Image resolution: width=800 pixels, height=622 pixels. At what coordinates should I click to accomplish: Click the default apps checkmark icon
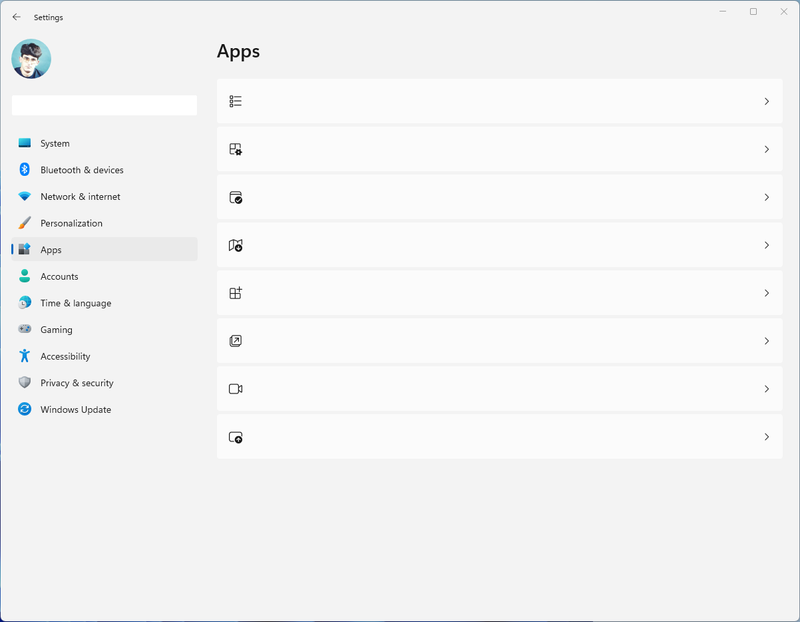coord(236,197)
